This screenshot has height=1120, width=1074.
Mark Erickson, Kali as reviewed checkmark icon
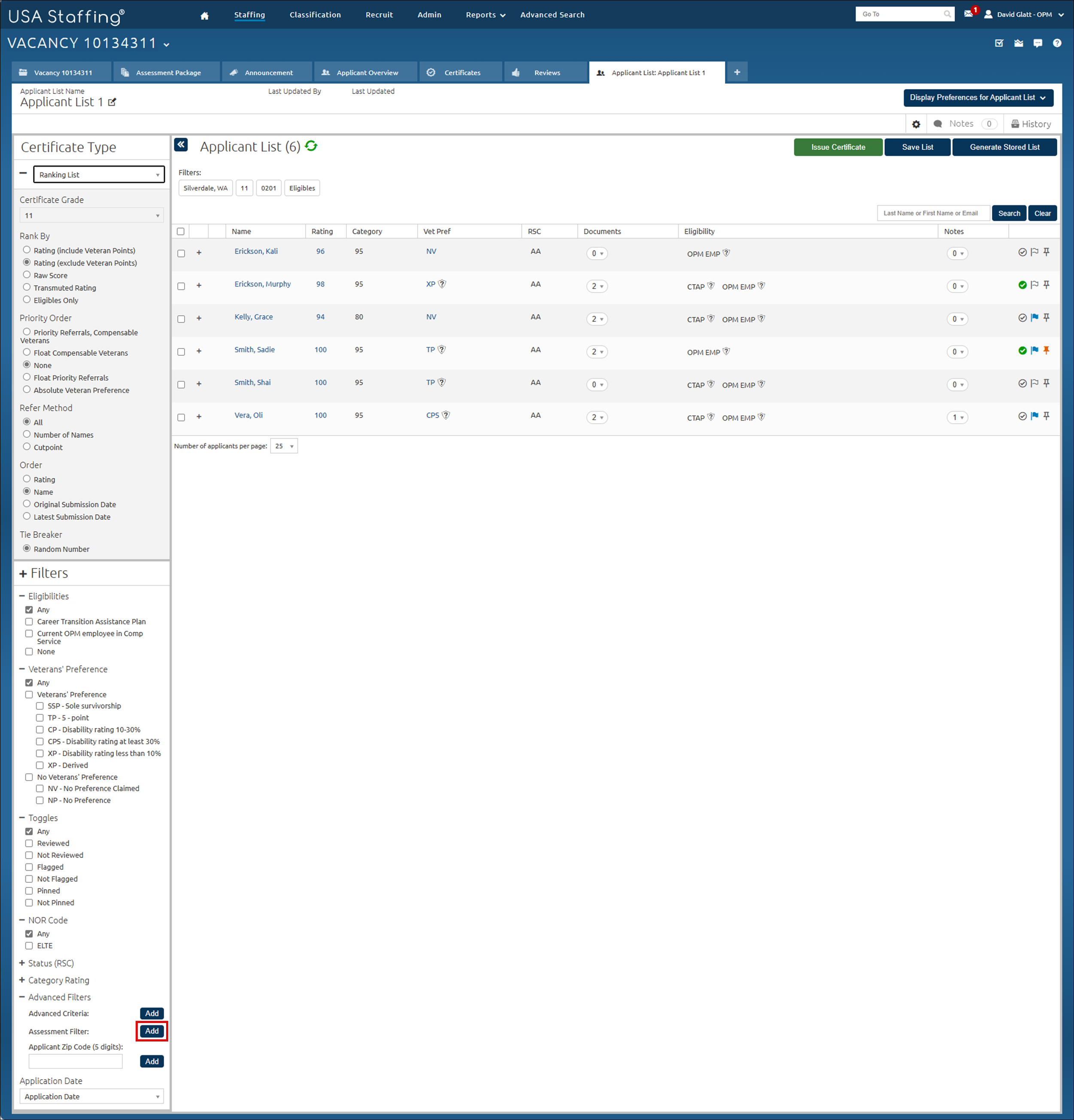(x=1022, y=252)
